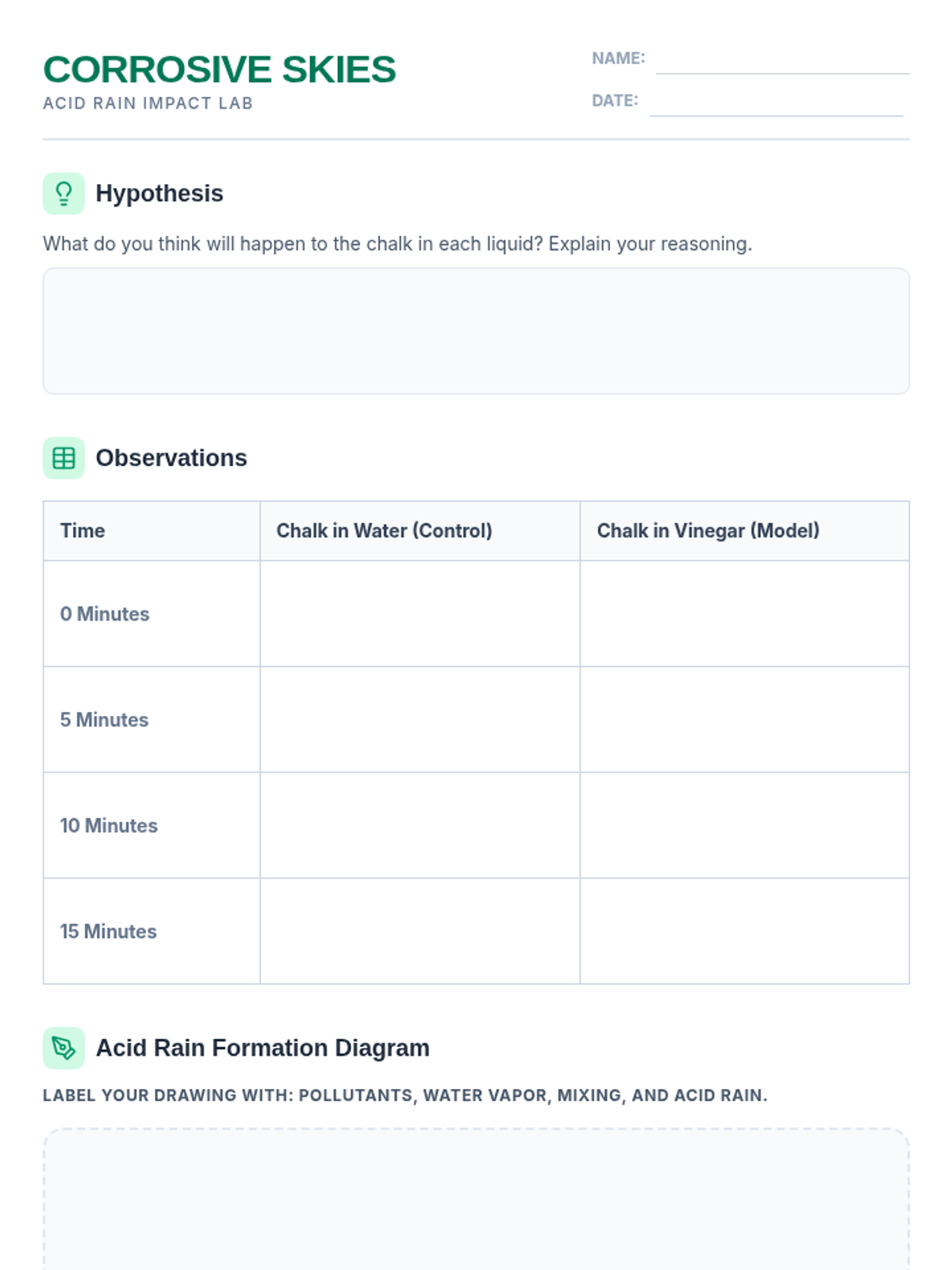Click the vinegar cell for 0 Minutes

click(744, 614)
